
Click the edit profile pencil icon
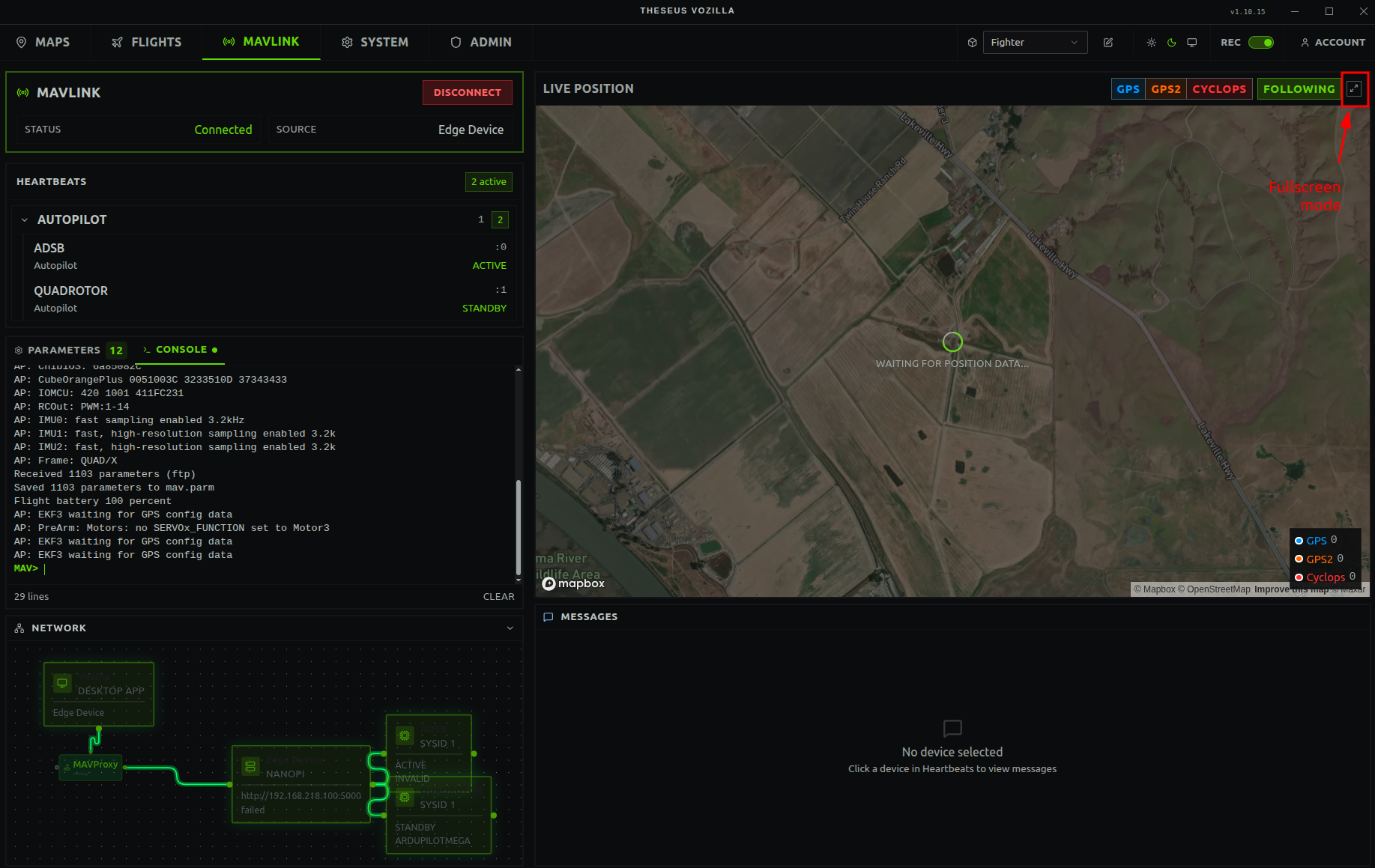click(x=1108, y=43)
